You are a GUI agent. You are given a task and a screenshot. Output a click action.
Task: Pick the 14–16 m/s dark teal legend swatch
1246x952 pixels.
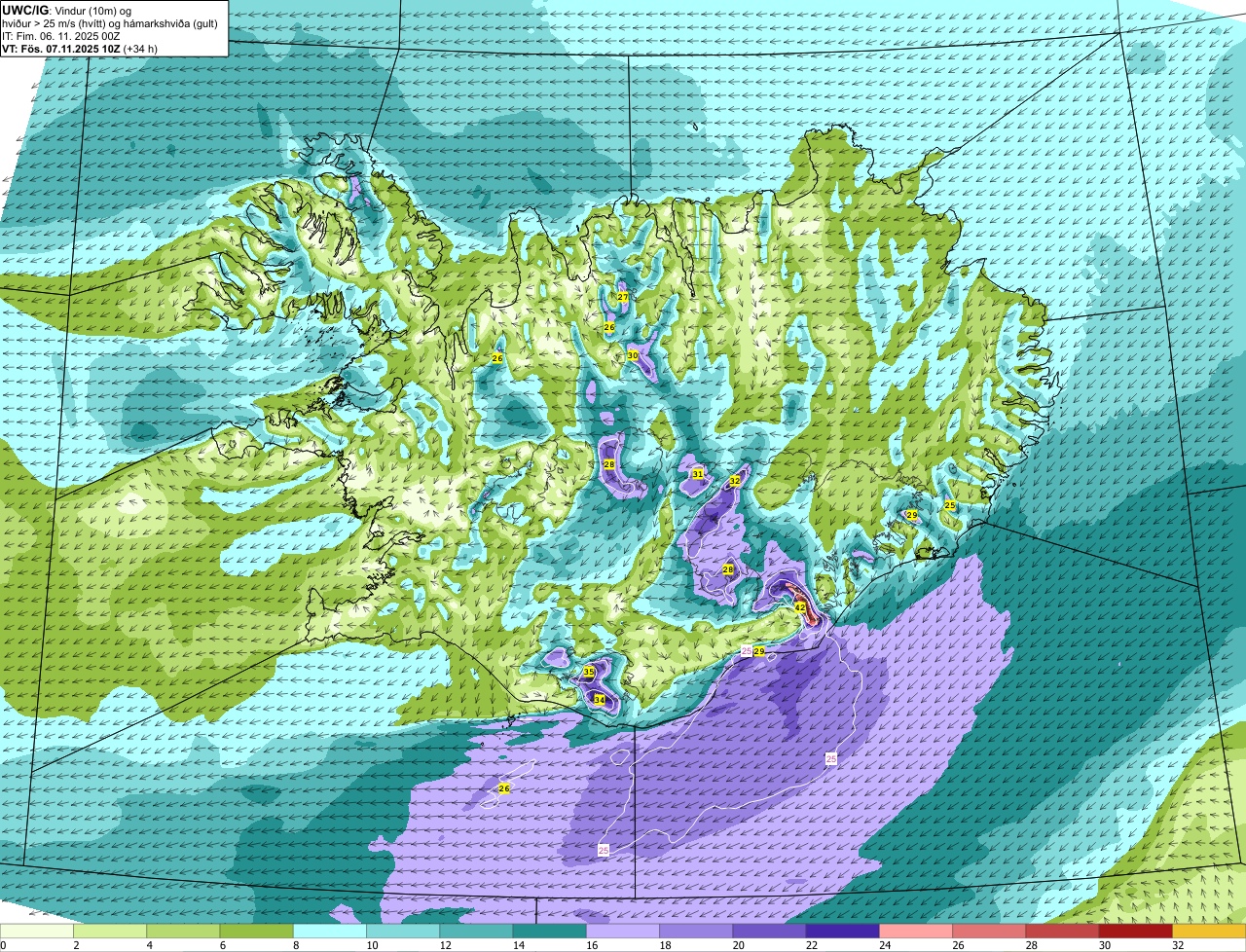pos(550,932)
